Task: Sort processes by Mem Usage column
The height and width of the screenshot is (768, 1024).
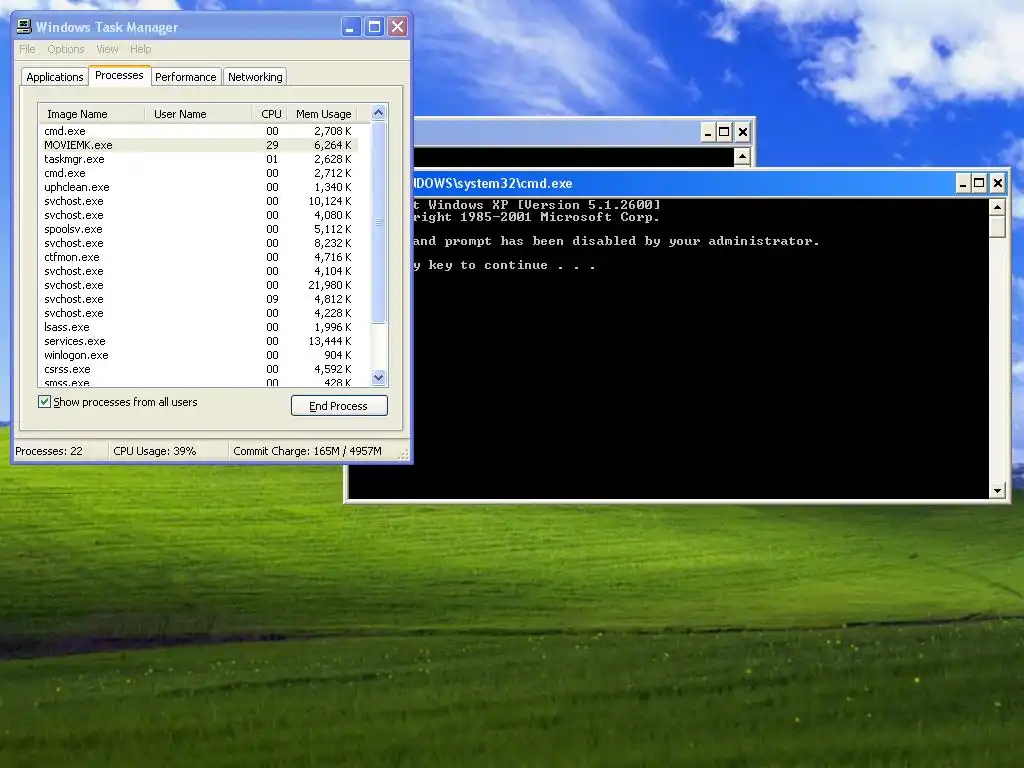Action: [323, 114]
